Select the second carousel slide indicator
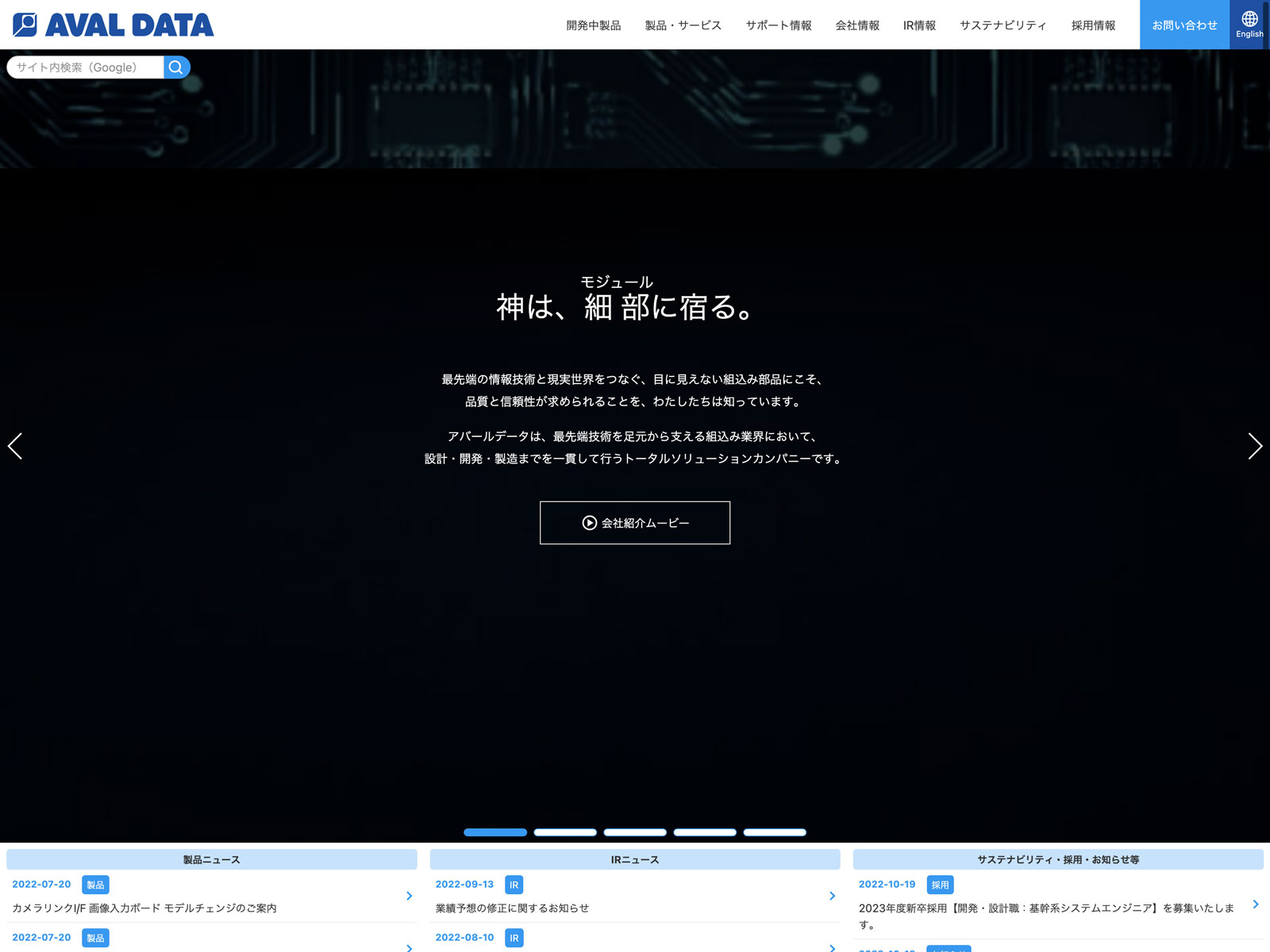Image resolution: width=1270 pixels, height=952 pixels. (565, 832)
